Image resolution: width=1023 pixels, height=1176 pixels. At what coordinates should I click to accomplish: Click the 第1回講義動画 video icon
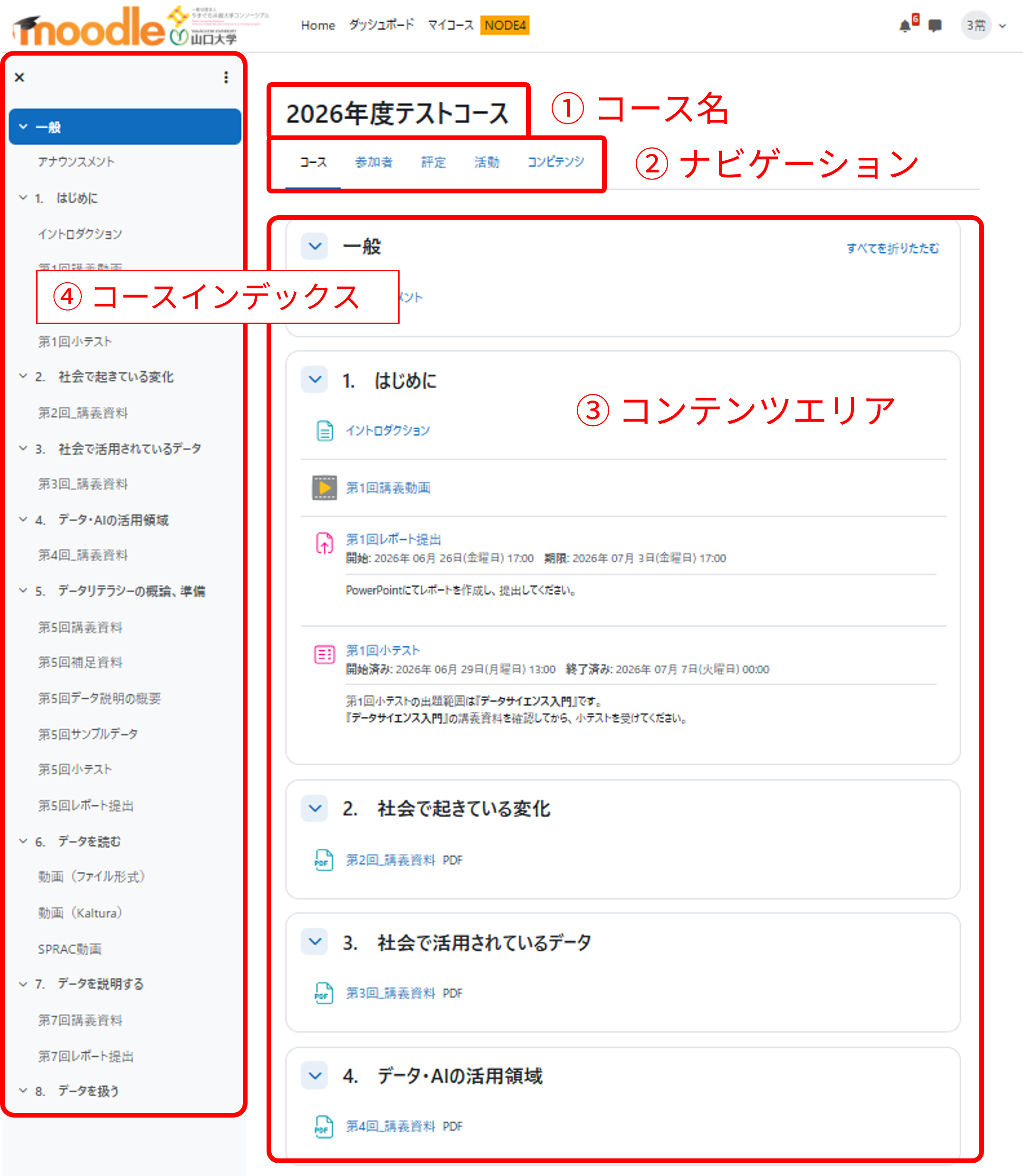point(324,488)
